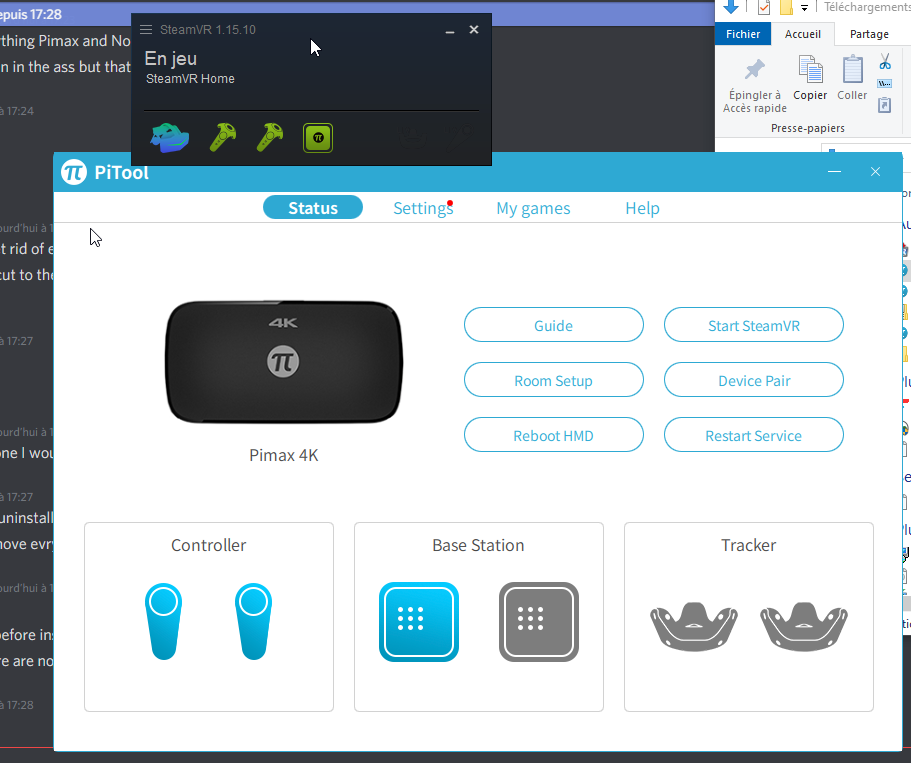Minimize the PiTool window
Screen dimensions: 911x763
pos(834,171)
